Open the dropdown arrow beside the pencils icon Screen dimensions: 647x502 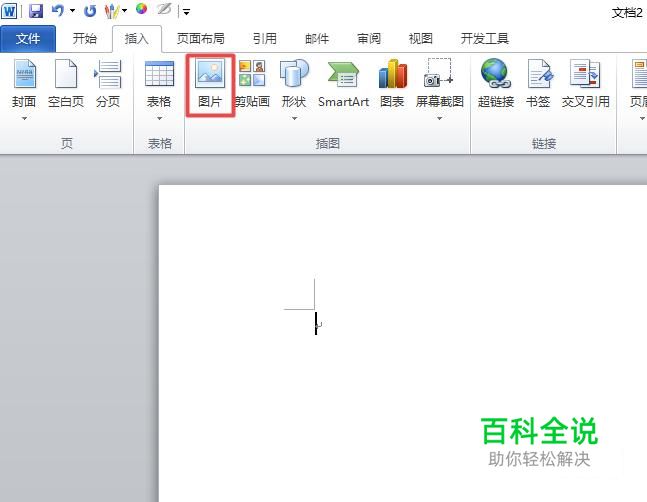124,11
